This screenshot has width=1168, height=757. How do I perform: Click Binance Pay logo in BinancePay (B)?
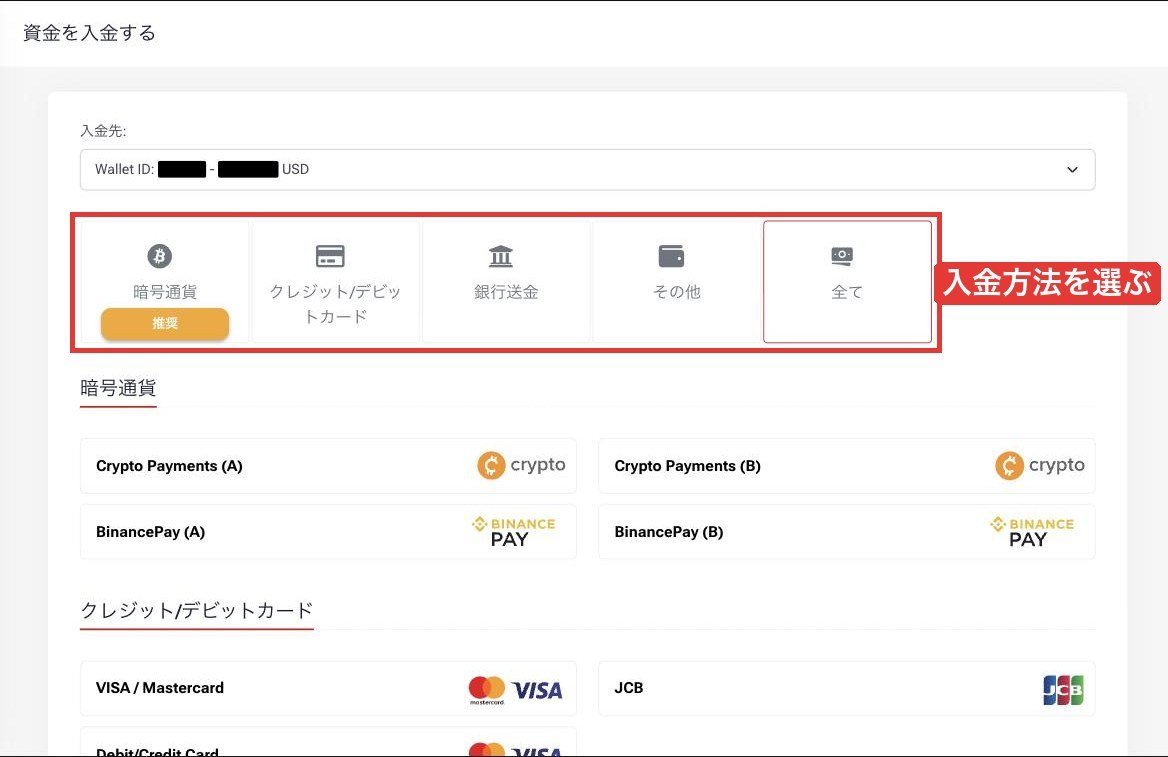(1032, 532)
